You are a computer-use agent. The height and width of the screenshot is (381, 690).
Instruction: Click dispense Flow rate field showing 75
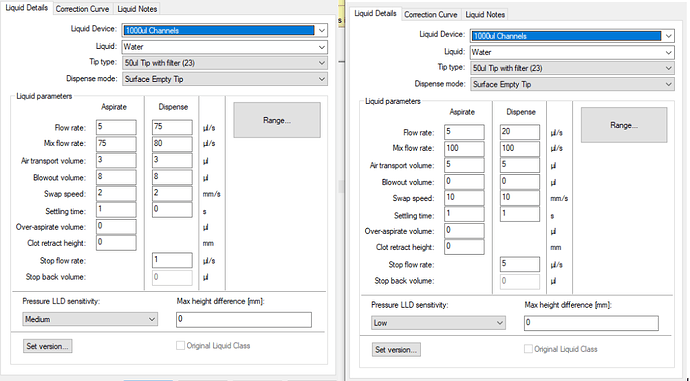172,127
